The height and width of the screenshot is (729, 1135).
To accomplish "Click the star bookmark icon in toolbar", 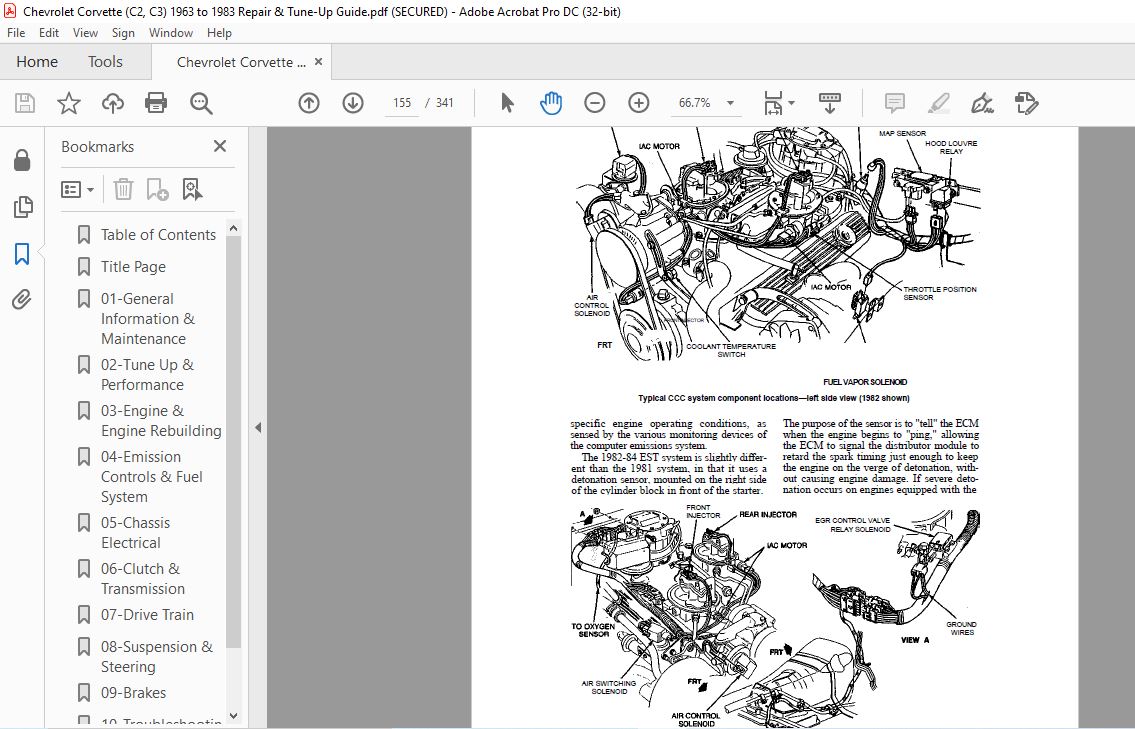I will point(69,103).
